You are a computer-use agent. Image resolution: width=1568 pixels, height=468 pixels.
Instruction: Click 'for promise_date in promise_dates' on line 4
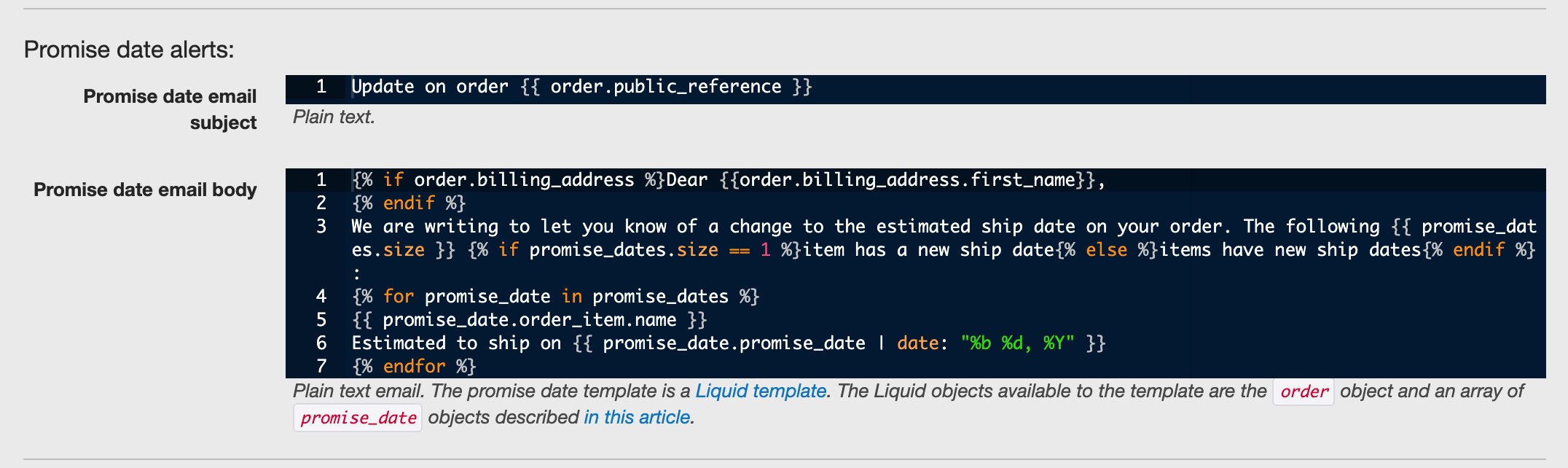[556, 297]
